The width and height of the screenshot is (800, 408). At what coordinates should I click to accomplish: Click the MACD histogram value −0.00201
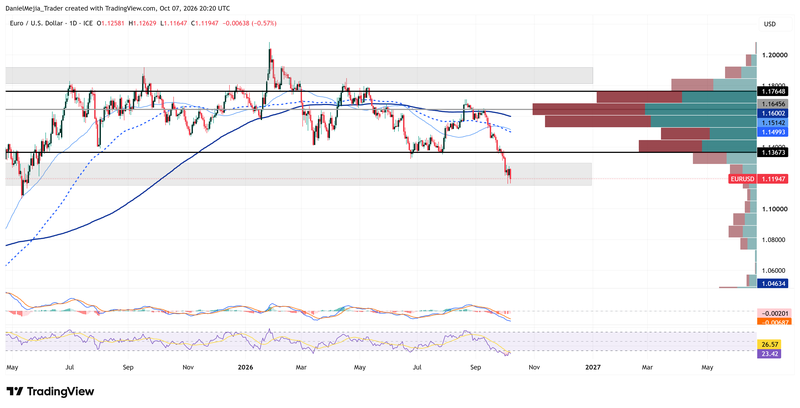(776, 314)
